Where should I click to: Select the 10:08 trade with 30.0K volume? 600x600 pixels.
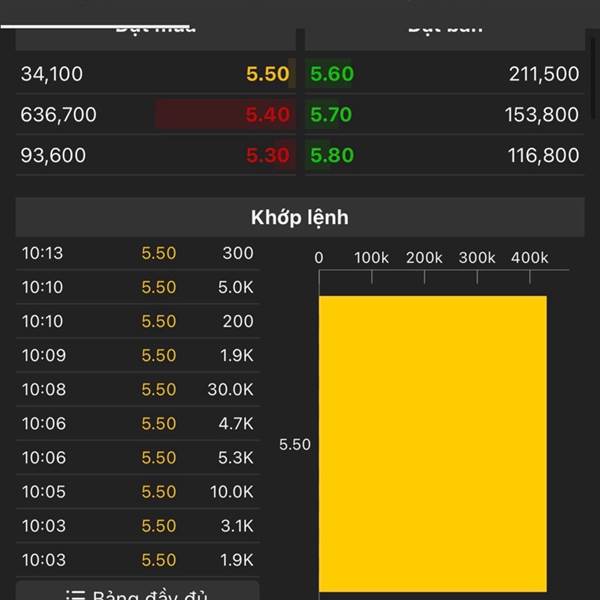(137, 389)
